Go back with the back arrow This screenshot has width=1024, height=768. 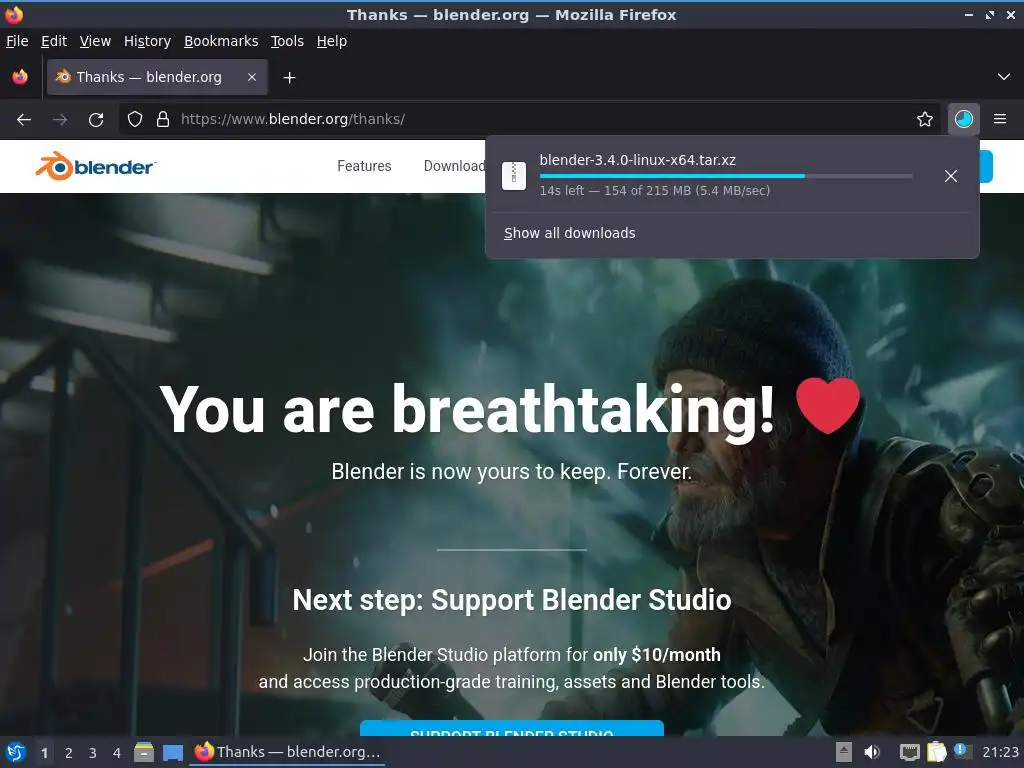pos(24,120)
